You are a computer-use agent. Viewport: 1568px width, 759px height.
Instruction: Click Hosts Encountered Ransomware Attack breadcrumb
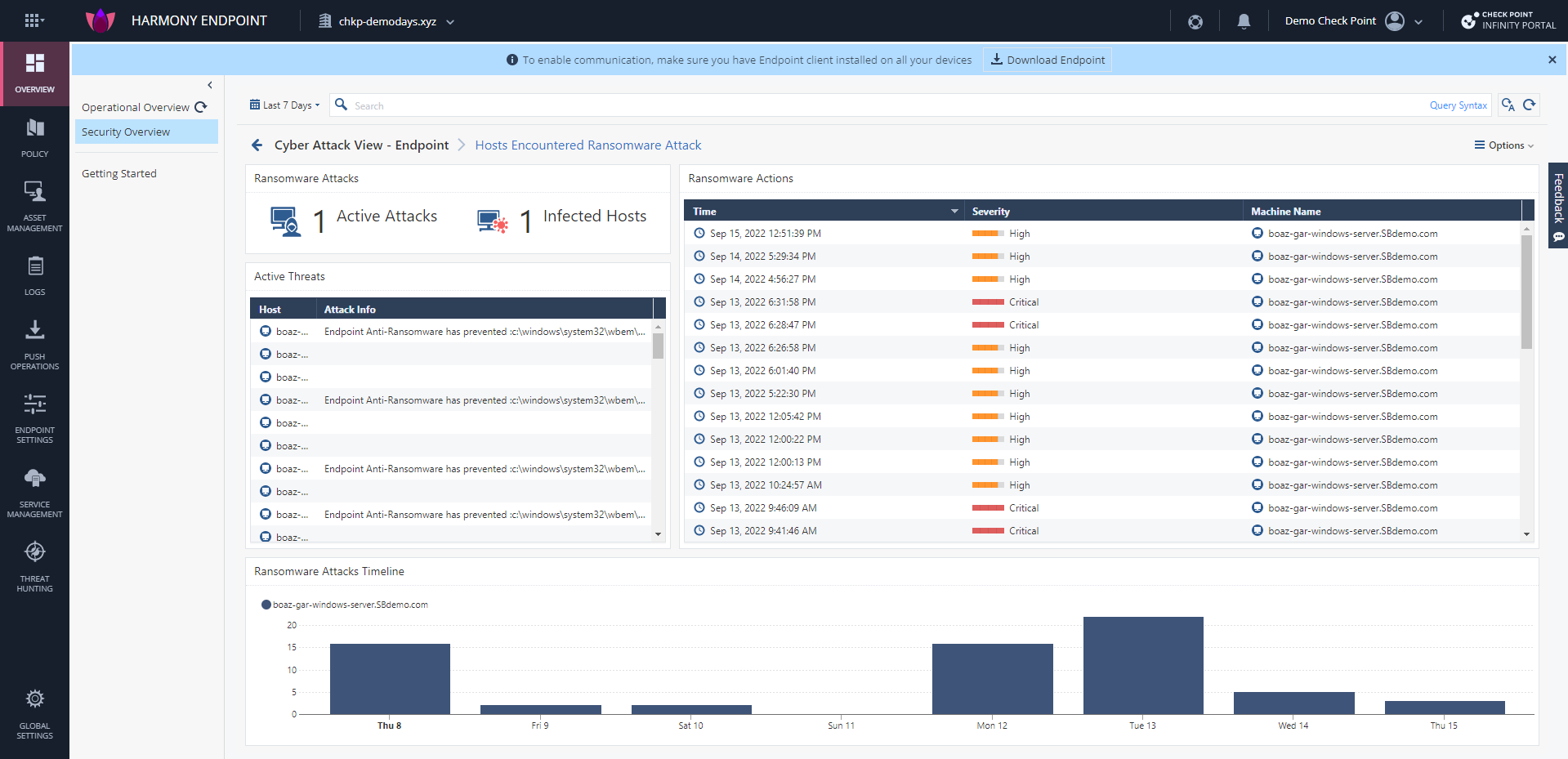coord(588,145)
